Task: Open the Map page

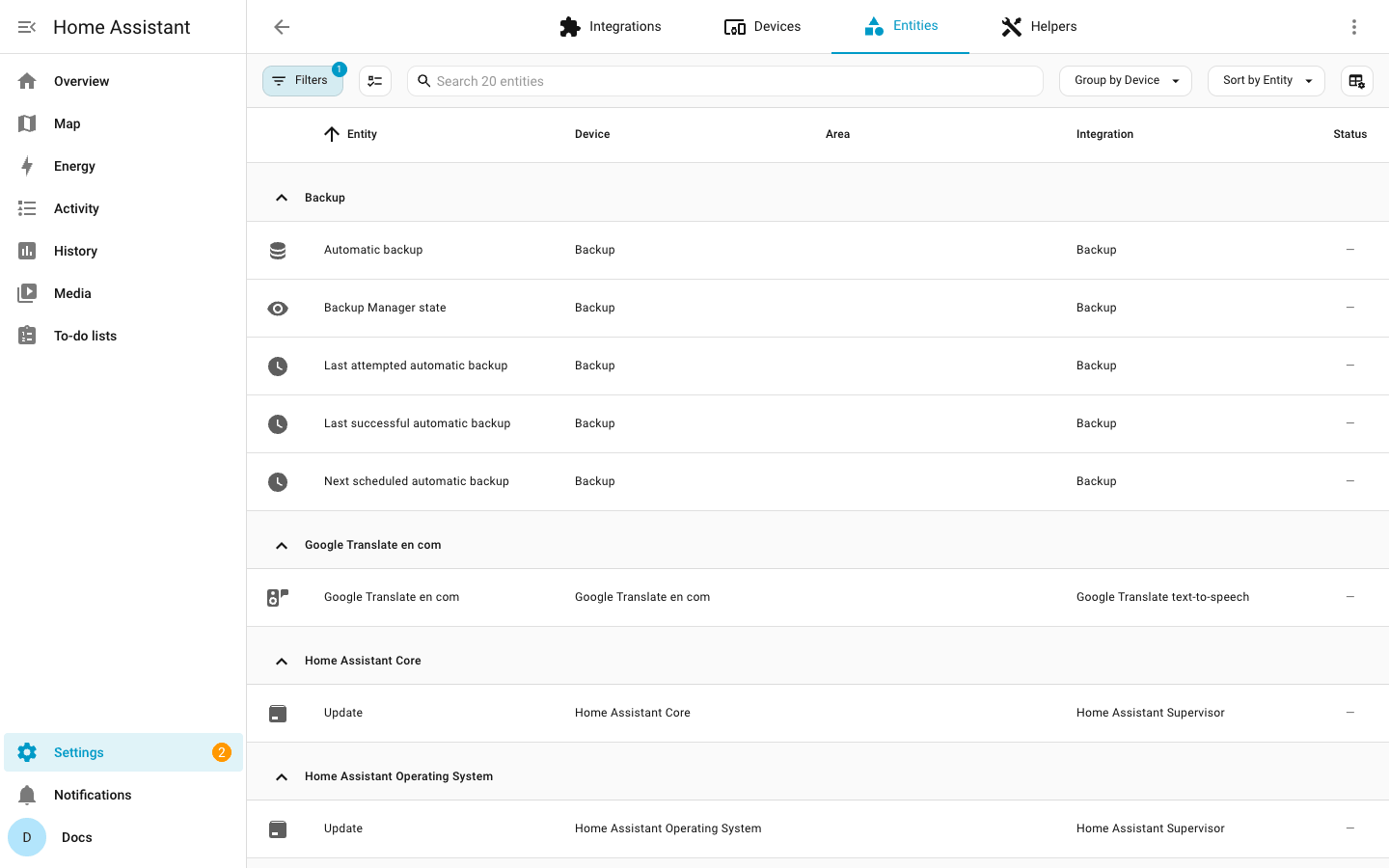Action: 123,123
